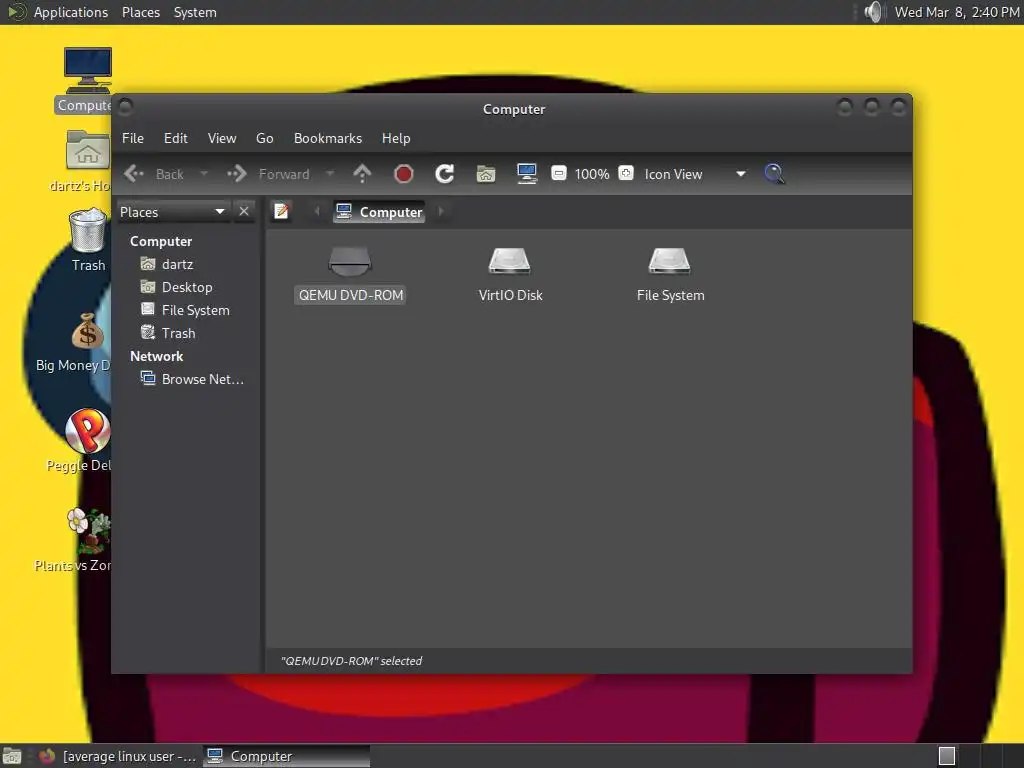The height and width of the screenshot is (768, 1024).
Task: Switch to average linux user taskbar window
Action: 116,756
